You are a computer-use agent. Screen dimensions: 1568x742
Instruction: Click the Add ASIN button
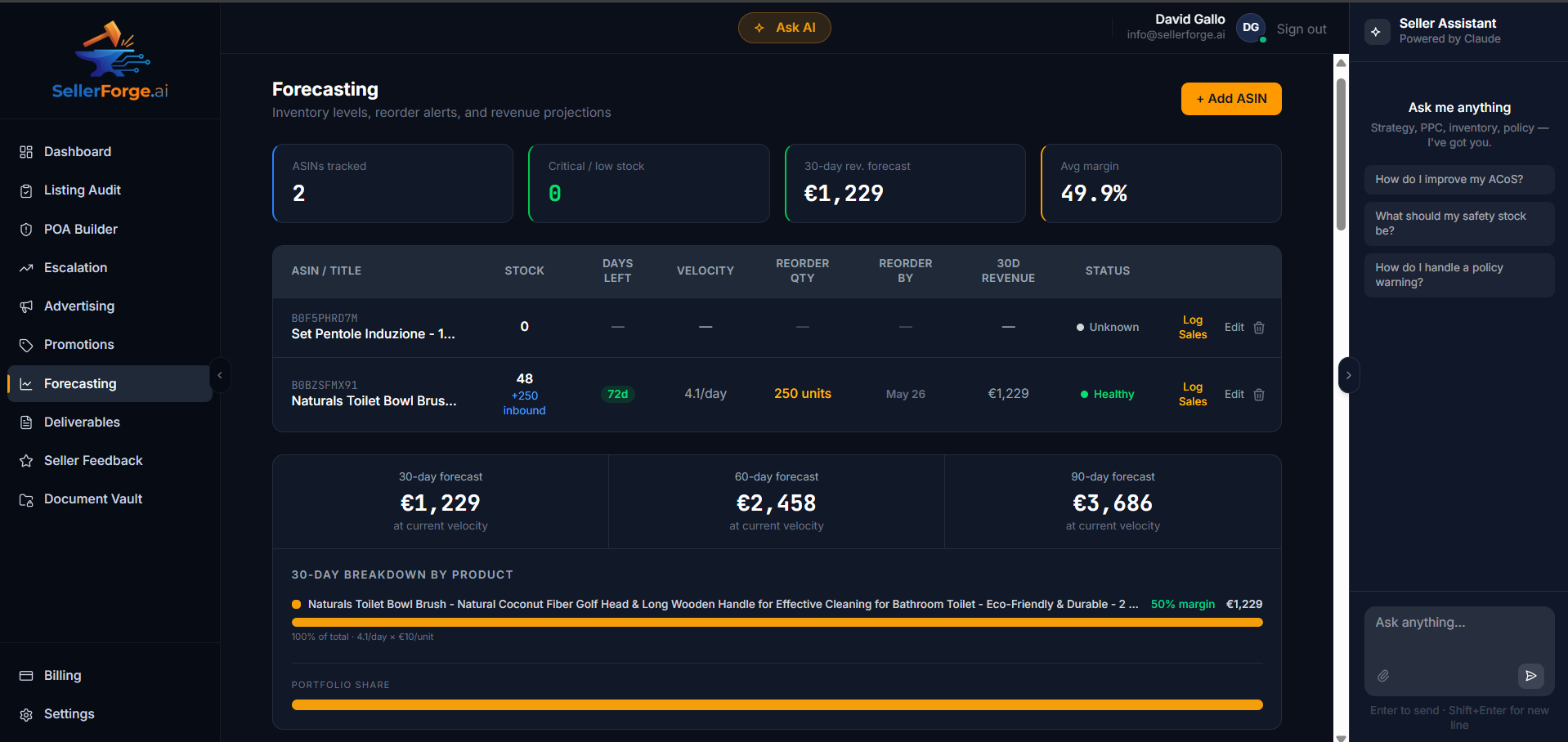(1230, 98)
